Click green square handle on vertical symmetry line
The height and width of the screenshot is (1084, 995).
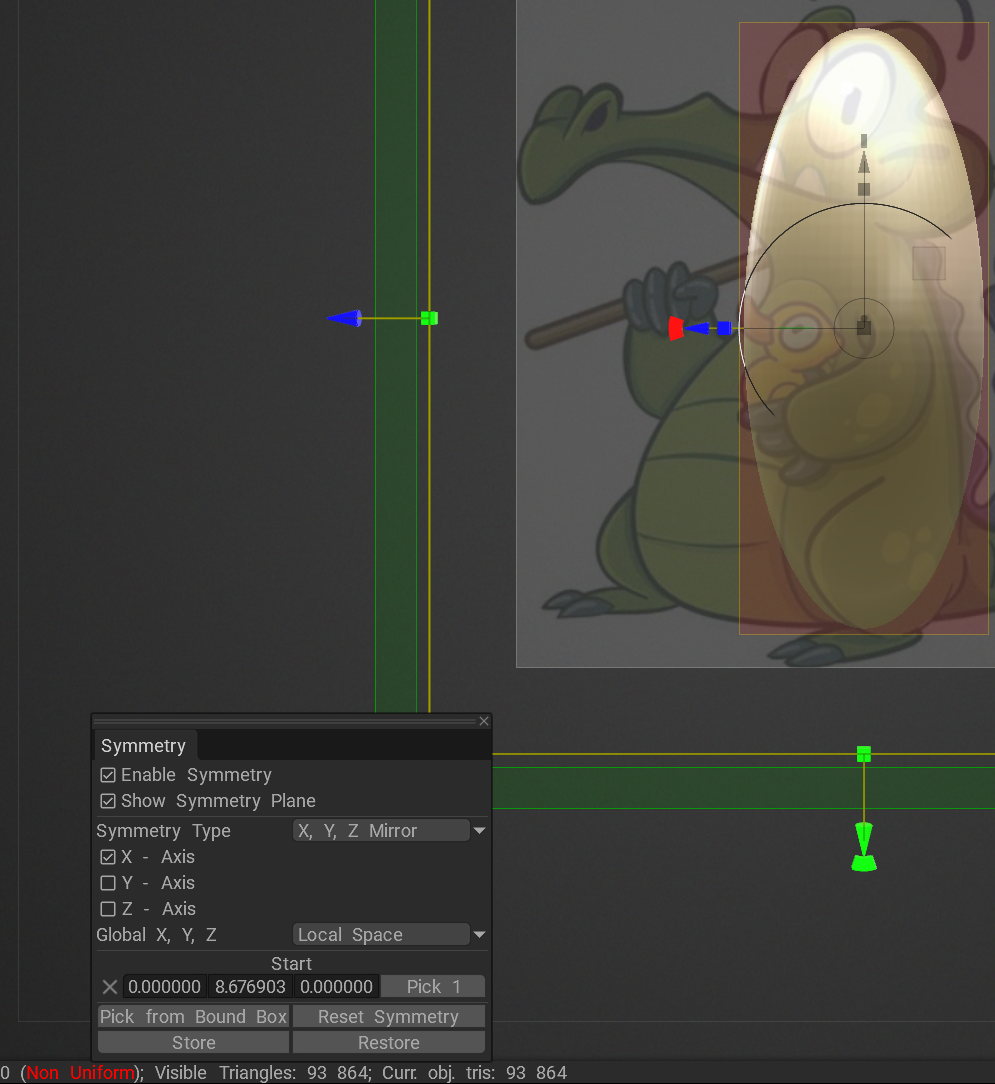[x=429, y=318]
